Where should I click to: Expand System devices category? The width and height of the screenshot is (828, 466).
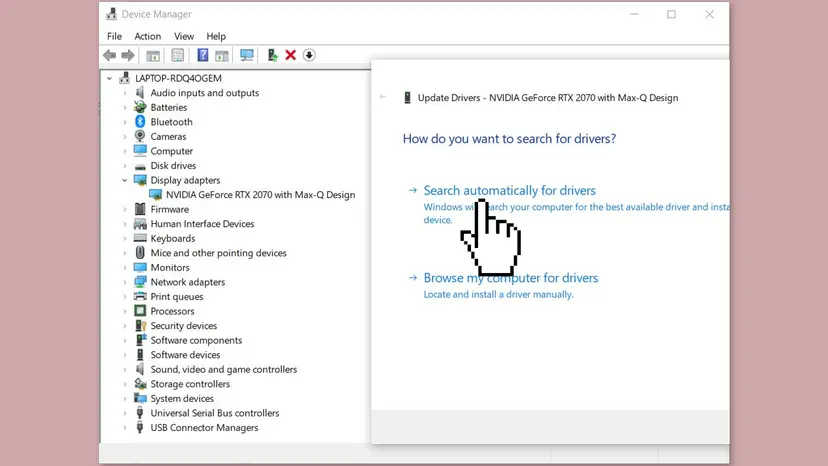[125, 398]
